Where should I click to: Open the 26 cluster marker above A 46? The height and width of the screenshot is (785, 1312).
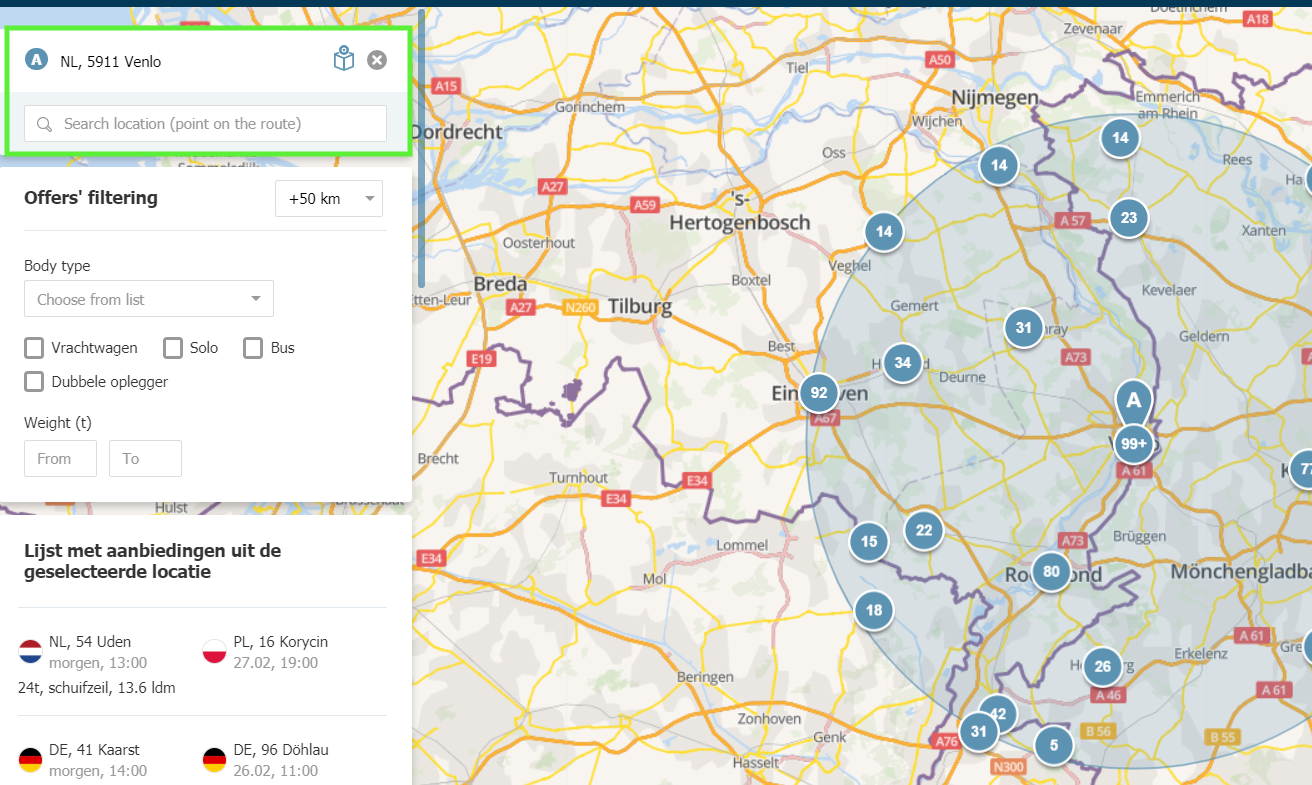click(1102, 667)
